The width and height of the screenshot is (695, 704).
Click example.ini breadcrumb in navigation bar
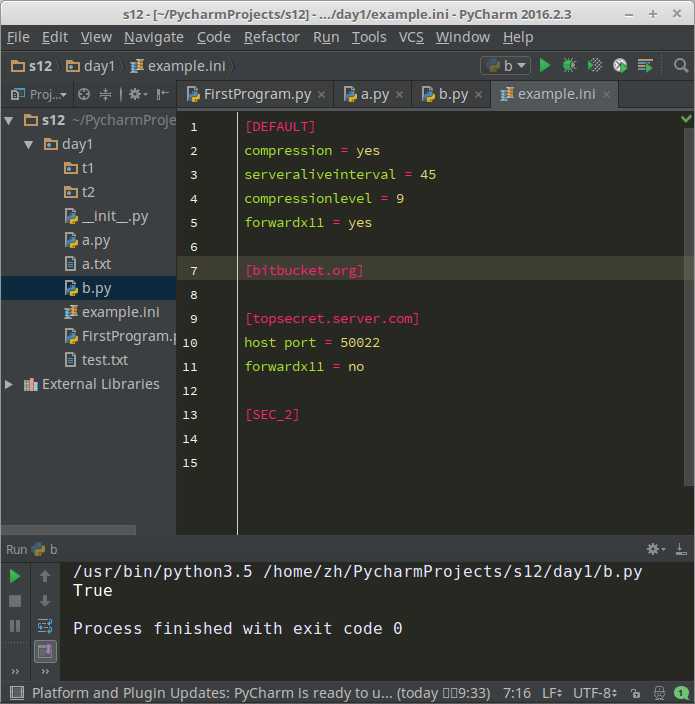click(x=178, y=66)
